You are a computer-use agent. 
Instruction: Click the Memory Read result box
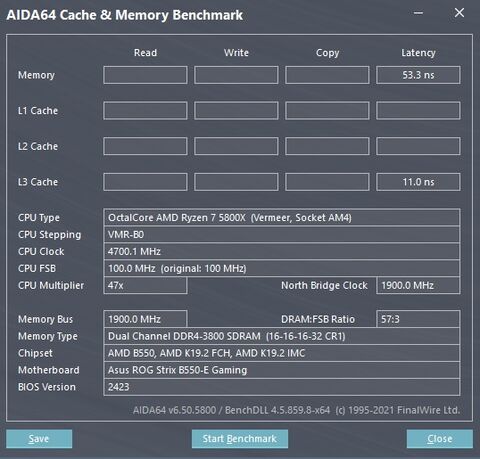[x=145, y=75]
